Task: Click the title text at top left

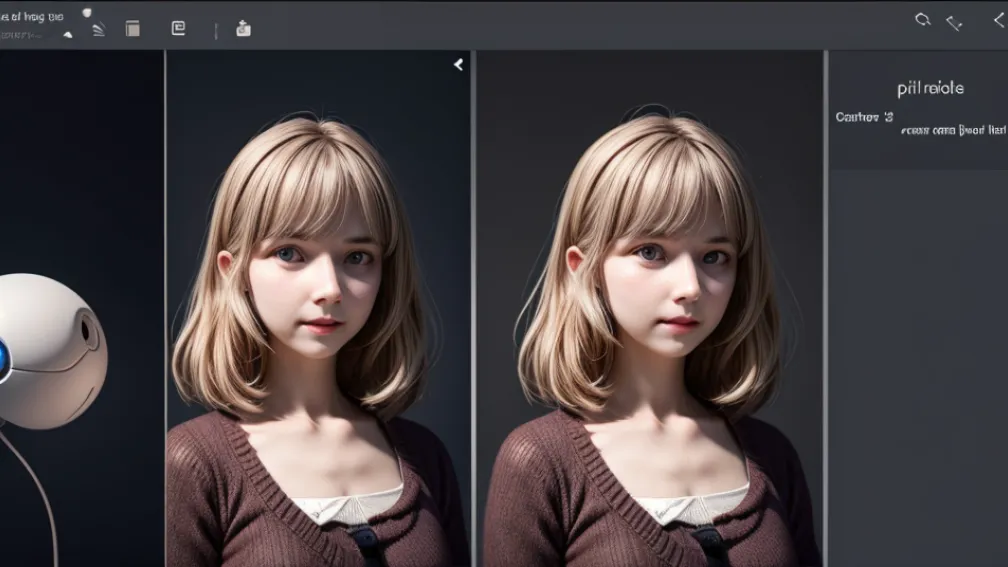Action: click(30, 15)
